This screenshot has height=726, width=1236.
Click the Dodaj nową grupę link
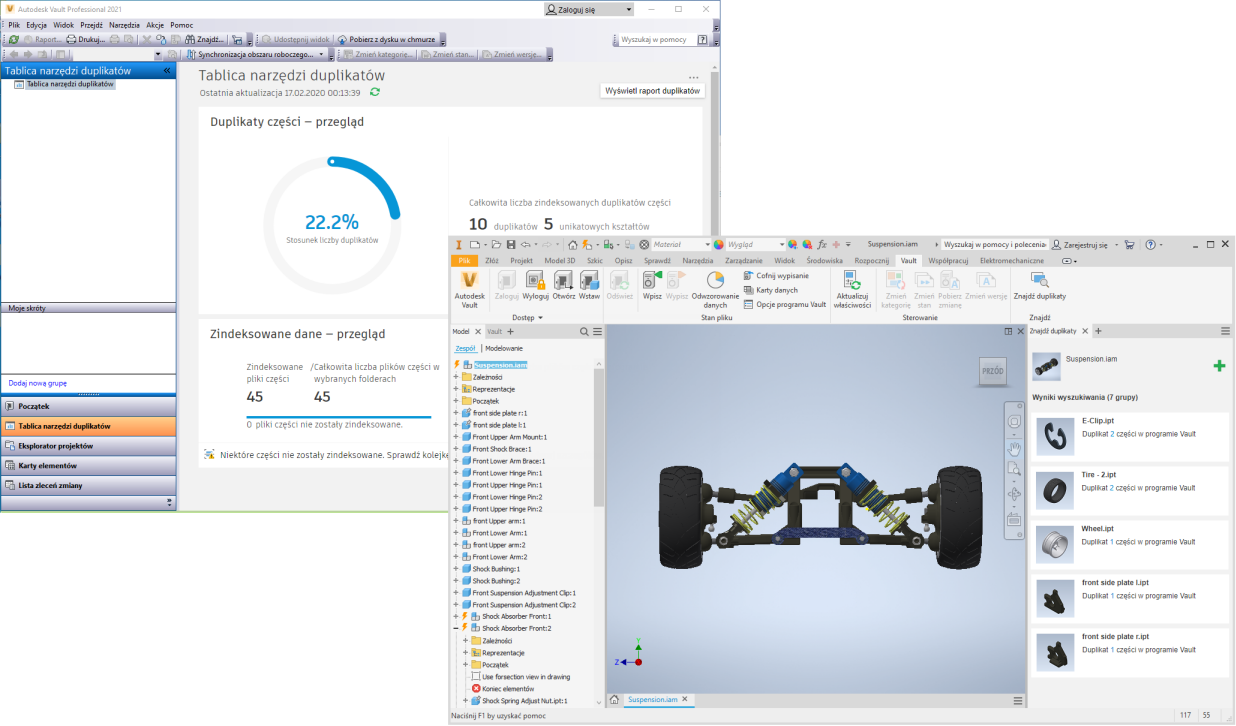[37, 383]
